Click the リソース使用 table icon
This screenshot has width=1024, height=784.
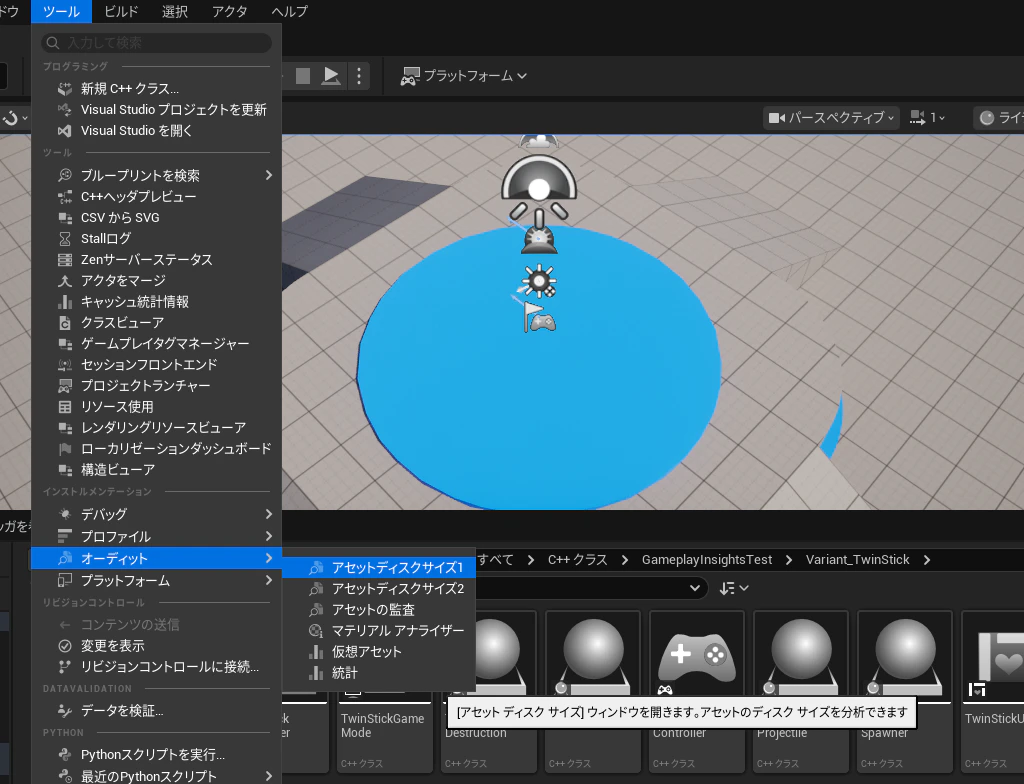click(65, 407)
